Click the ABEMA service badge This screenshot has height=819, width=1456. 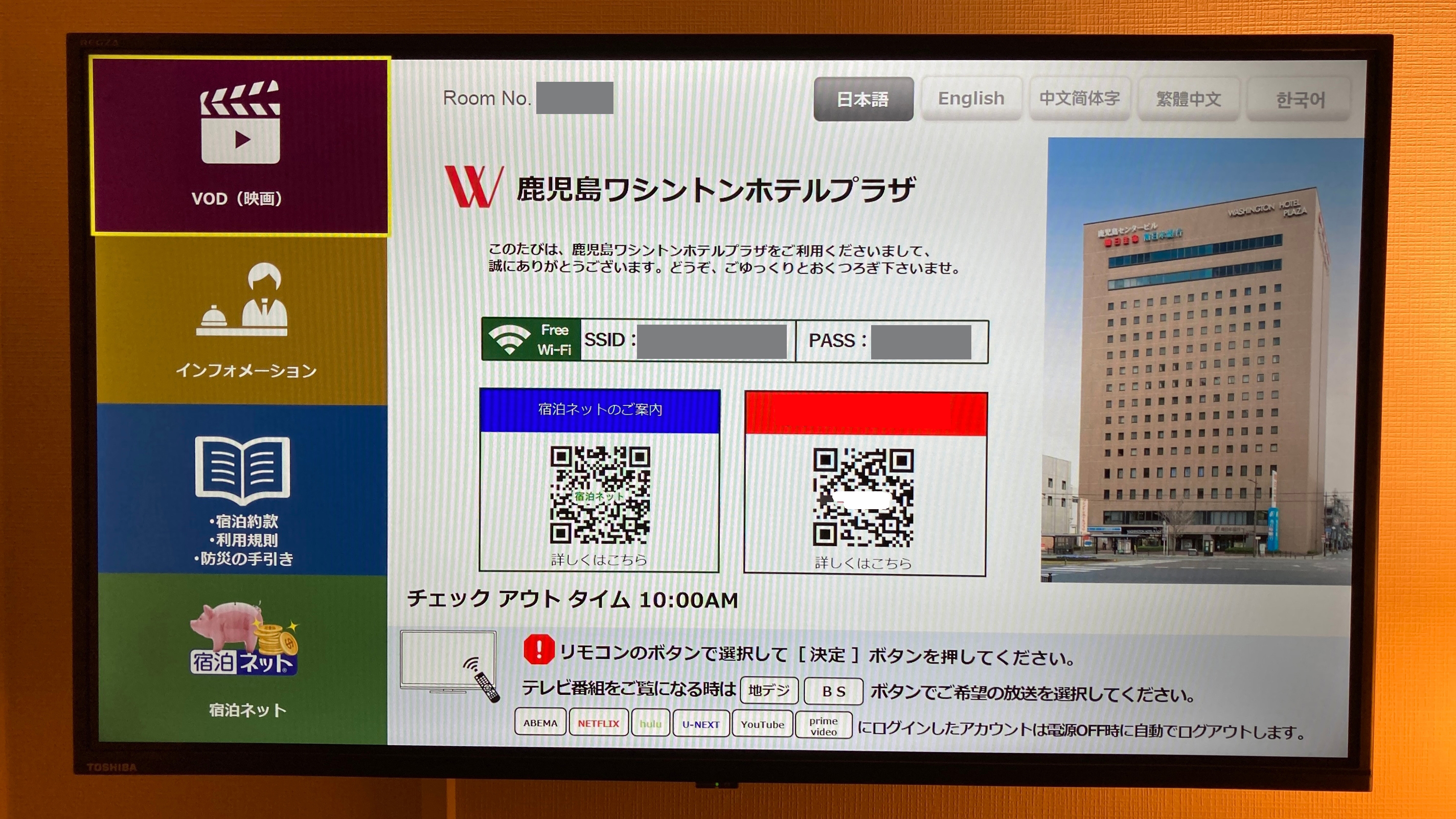[540, 722]
